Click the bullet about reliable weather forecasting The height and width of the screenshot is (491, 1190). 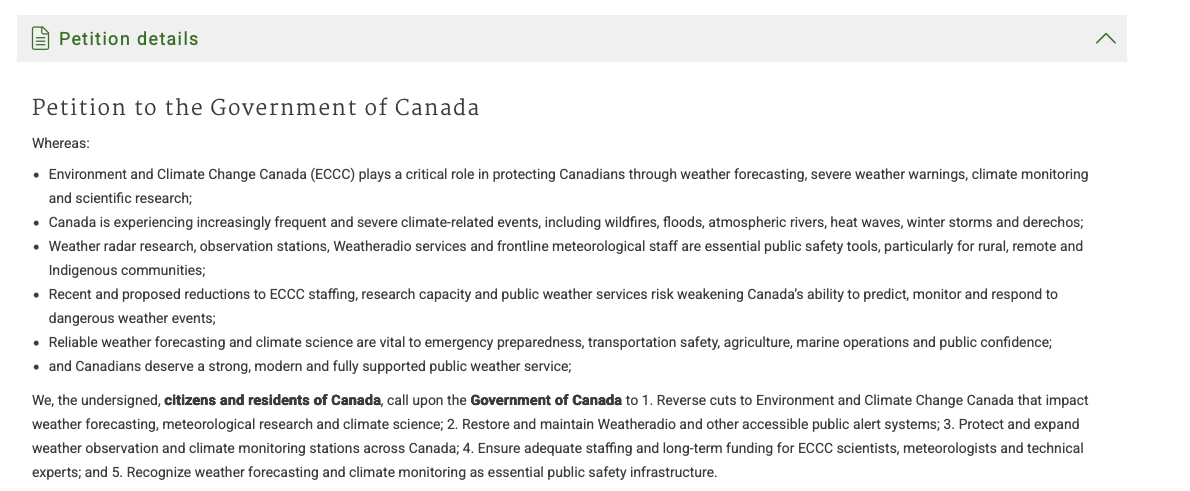click(550, 342)
